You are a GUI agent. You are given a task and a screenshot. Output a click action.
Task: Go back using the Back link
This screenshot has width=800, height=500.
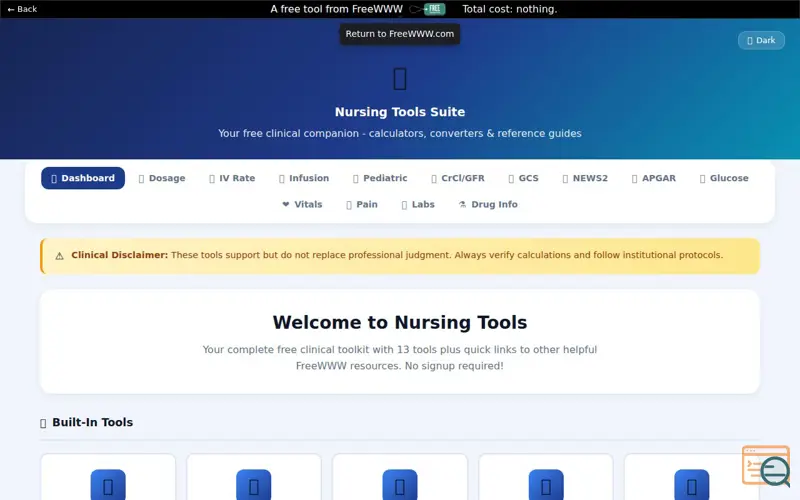point(22,9)
